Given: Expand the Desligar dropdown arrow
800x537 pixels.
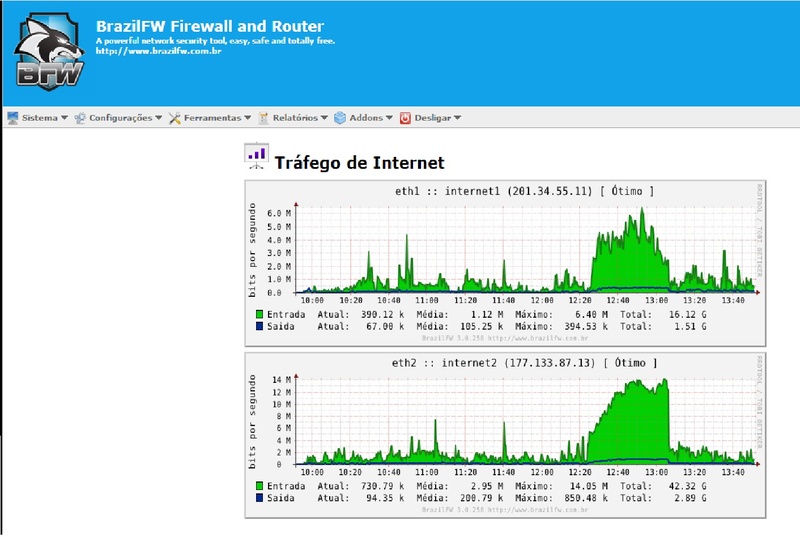Looking at the screenshot, I should click(457, 118).
